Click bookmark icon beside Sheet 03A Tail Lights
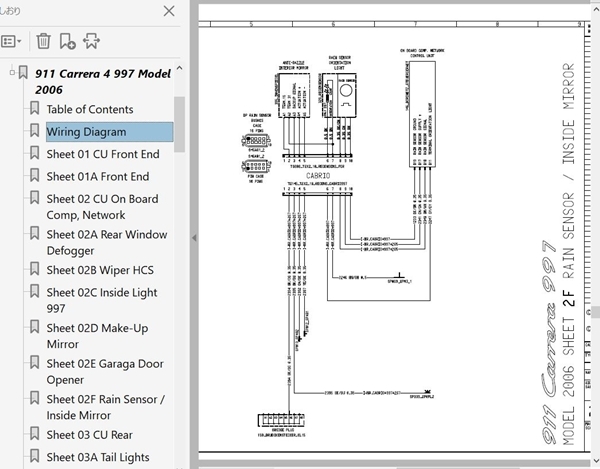Viewport: 600px width, 469px height. click(34, 456)
